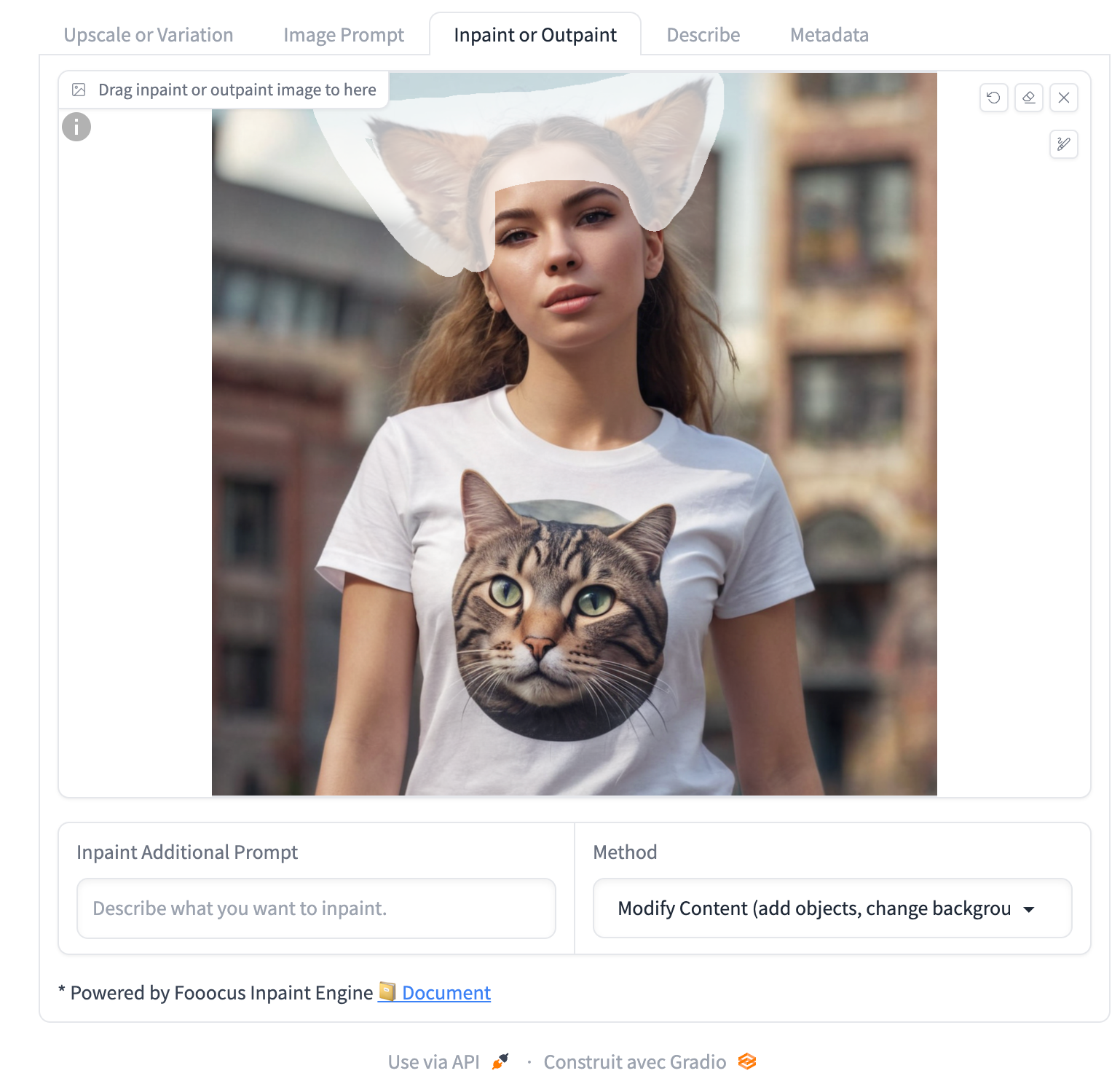Click the Inpaint Additional Prompt text field
This screenshot has width=1120, height=1084.
[x=315, y=908]
